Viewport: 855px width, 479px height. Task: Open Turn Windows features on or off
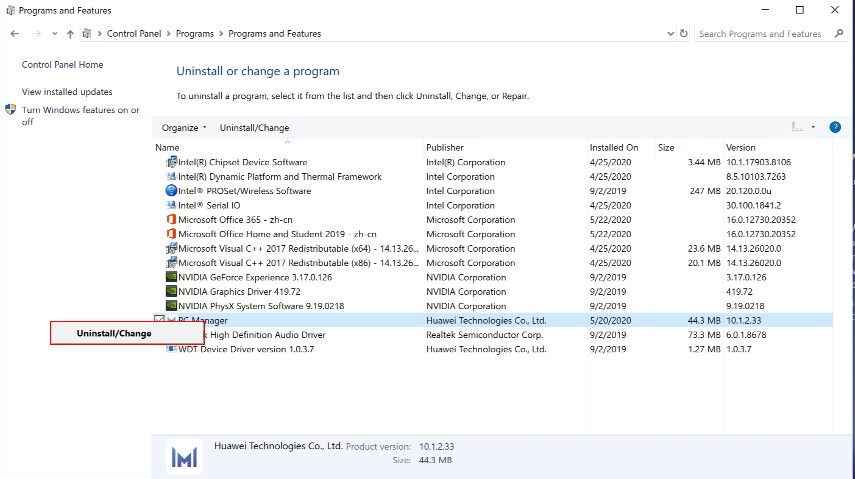[x=80, y=116]
